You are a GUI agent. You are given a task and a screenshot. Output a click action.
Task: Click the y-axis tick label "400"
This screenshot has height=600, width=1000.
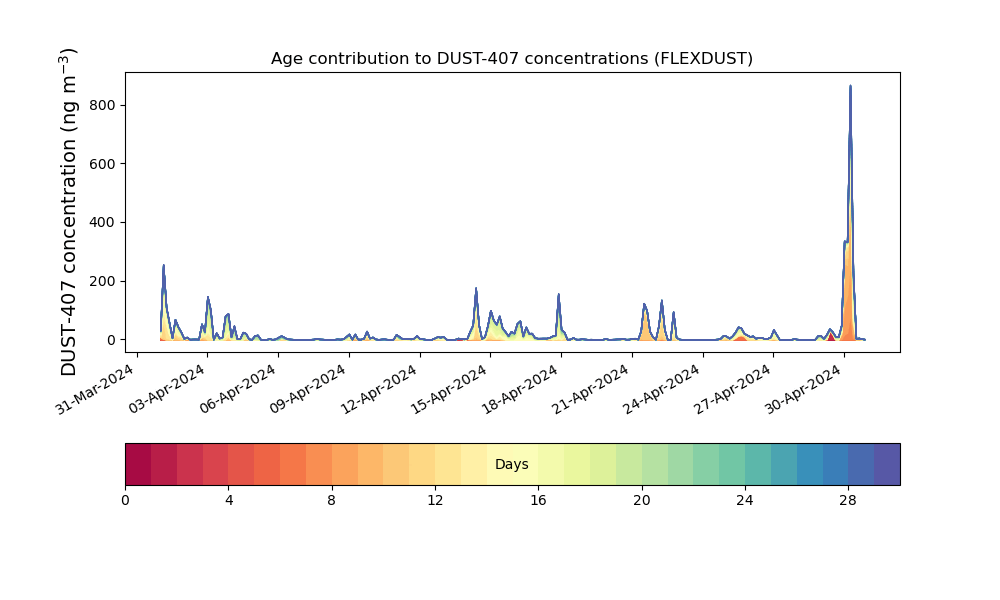coord(102,223)
